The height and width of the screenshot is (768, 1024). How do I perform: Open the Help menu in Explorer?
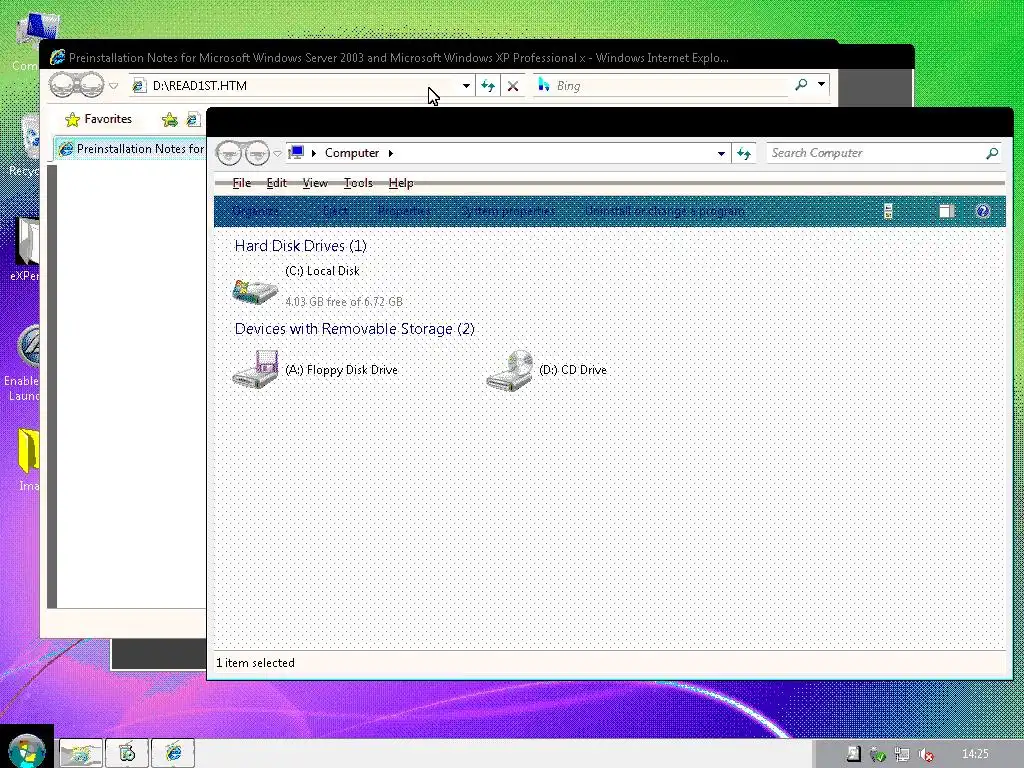(x=401, y=183)
